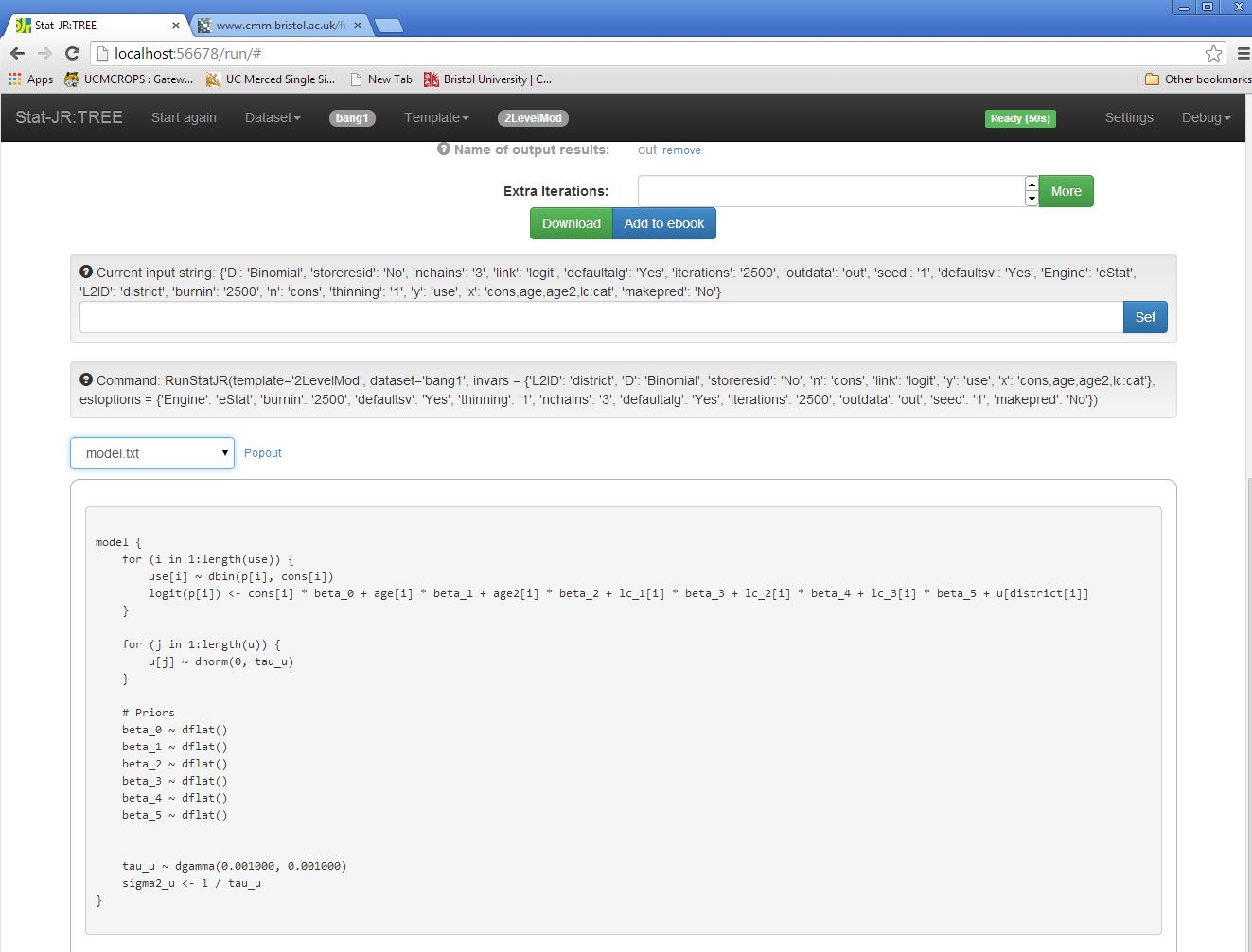Viewport: 1252px width, 952px height.
Task: Click help icon beside Current input string
Action: [86, 273]
